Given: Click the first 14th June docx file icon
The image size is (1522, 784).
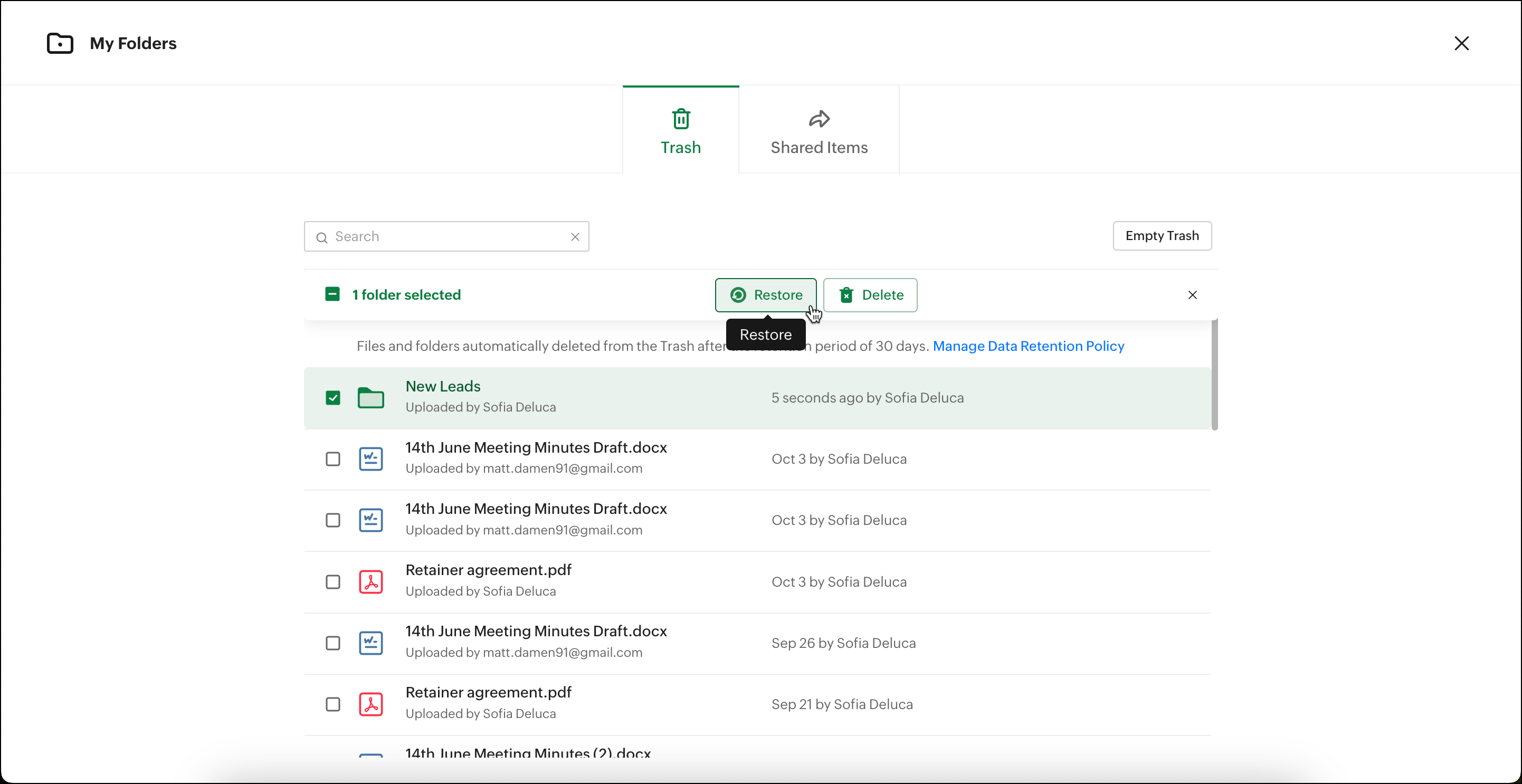Looking at the screenshot, I should (x=370, y=459).
